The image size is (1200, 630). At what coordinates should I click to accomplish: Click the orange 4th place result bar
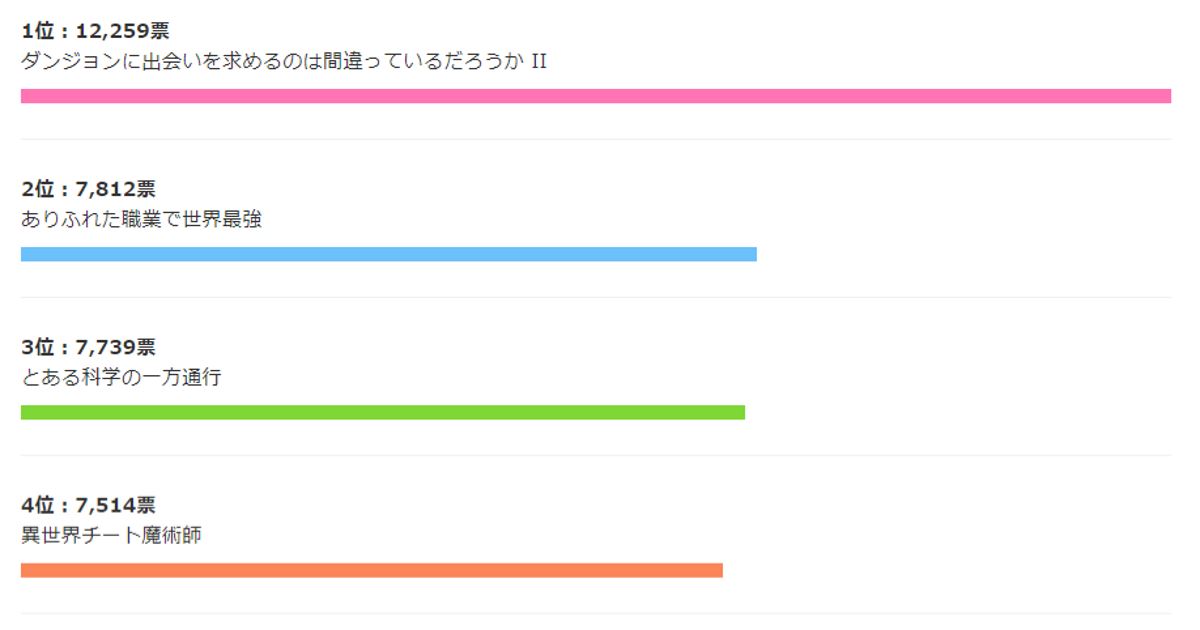click(x=371, y=570)
